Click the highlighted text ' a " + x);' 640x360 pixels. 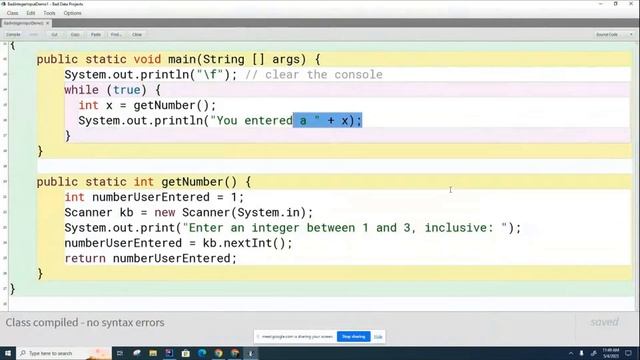pyautogui.click(x=327, y=120)
